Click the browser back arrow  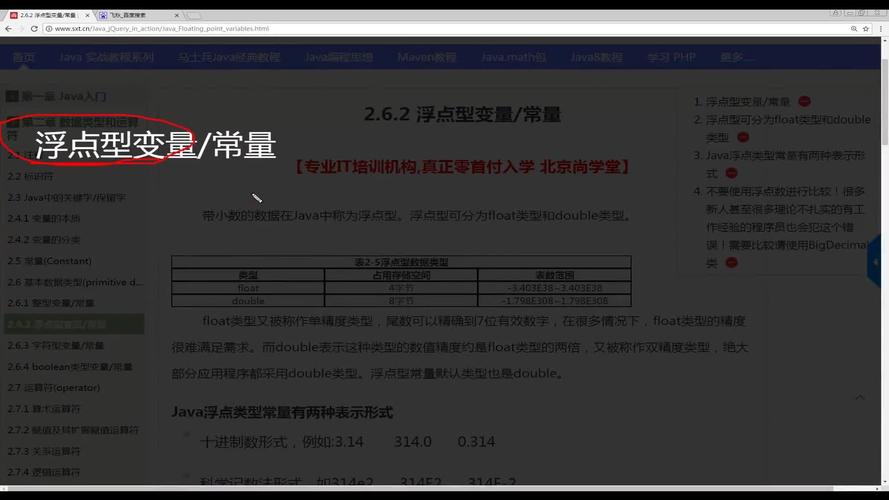[9, 28]
